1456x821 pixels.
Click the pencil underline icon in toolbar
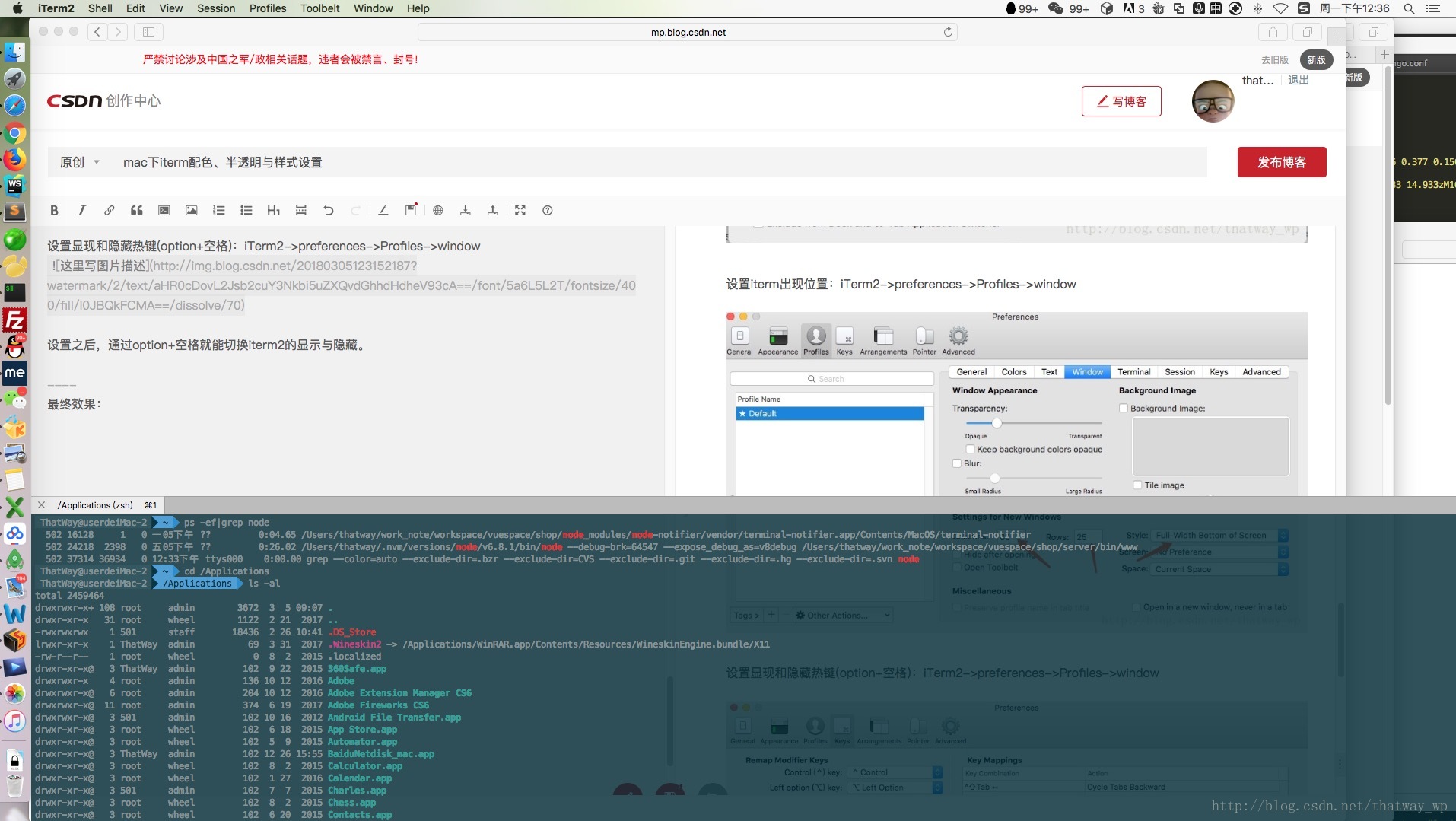point(383,211)
